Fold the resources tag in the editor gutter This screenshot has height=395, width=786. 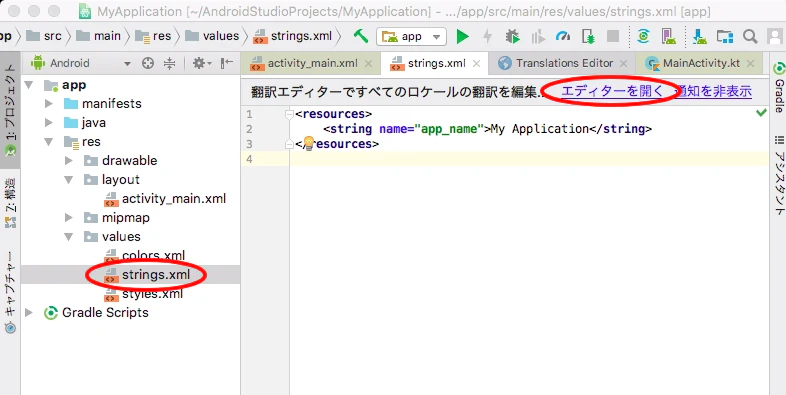pos(289,114)
